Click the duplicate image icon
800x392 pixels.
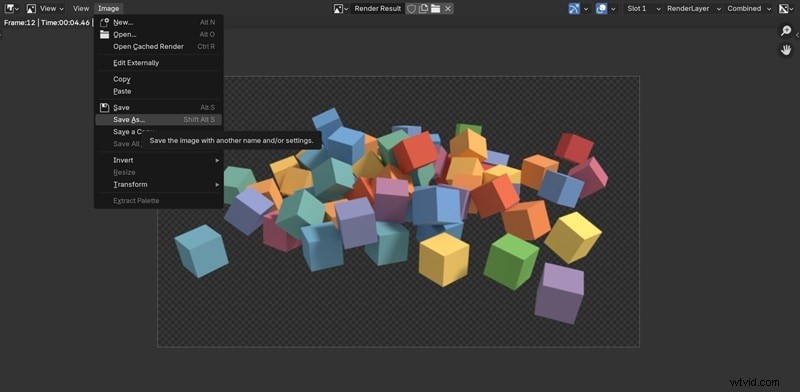[423, 8]
